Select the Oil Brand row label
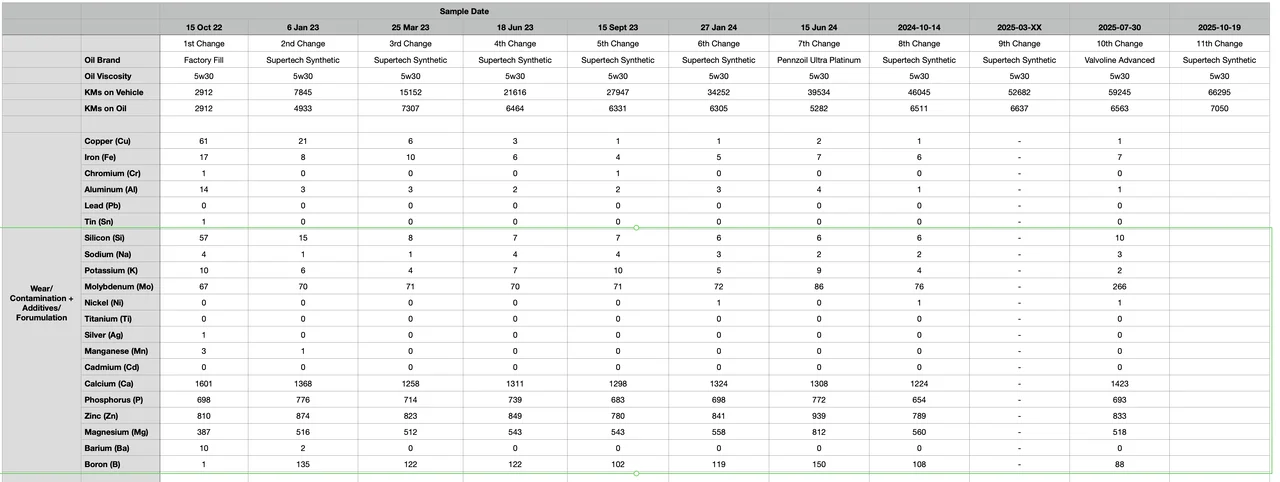This screenshot has width=1280, height=482. pyautogui.click(x=104, y=60)
